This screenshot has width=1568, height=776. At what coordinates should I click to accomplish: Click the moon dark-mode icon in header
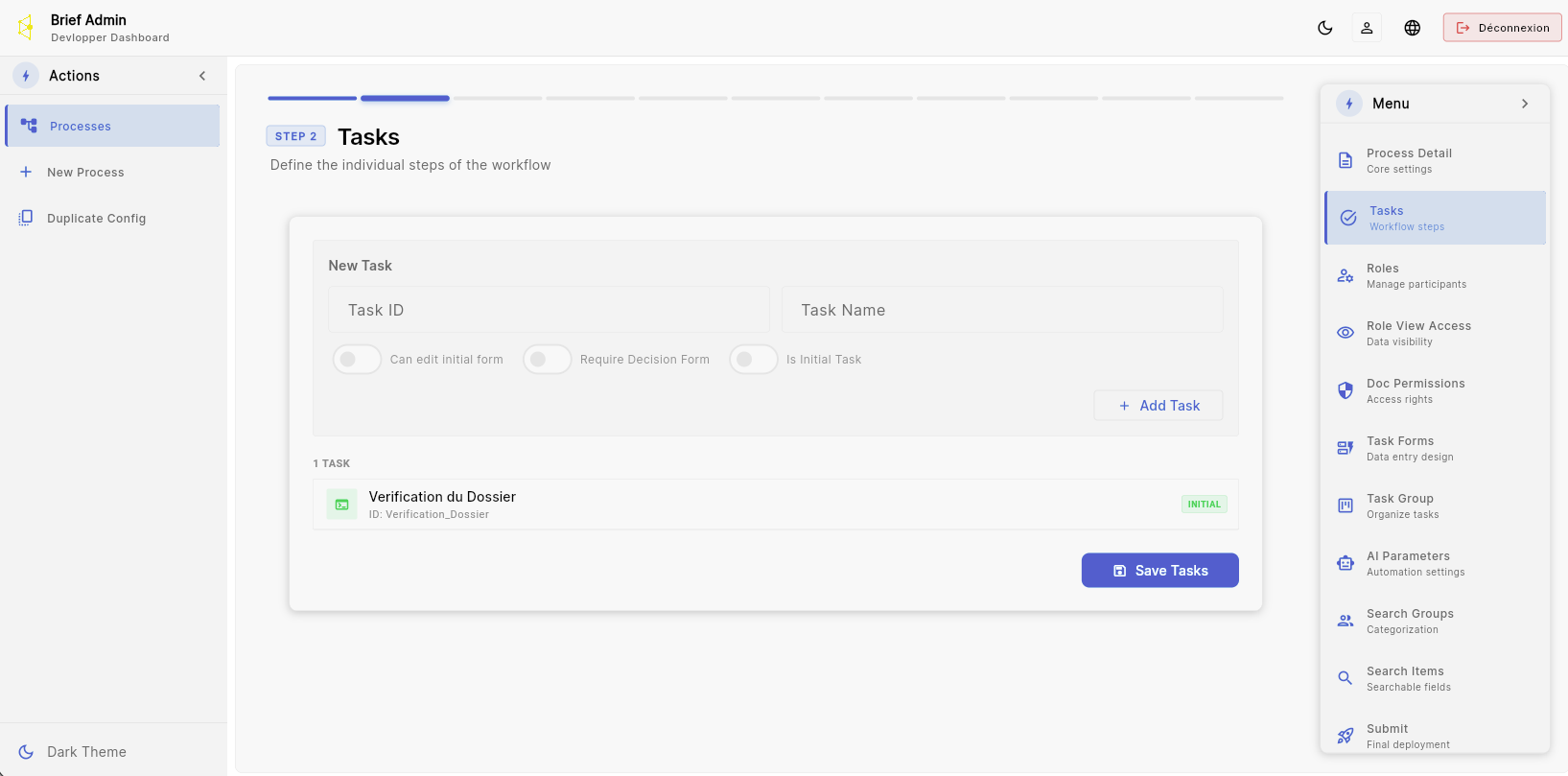tap(1324, 28)
